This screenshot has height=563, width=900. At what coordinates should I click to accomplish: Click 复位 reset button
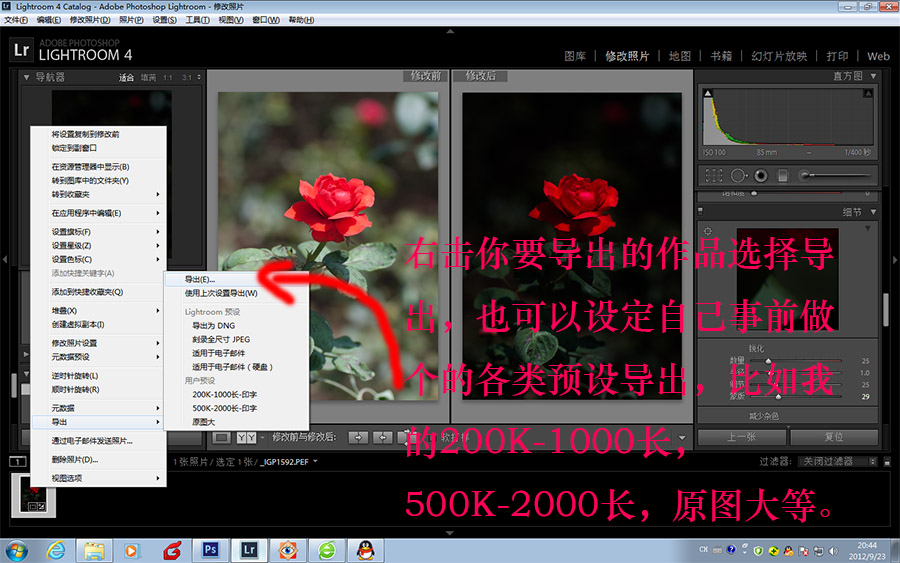point(834,437)
